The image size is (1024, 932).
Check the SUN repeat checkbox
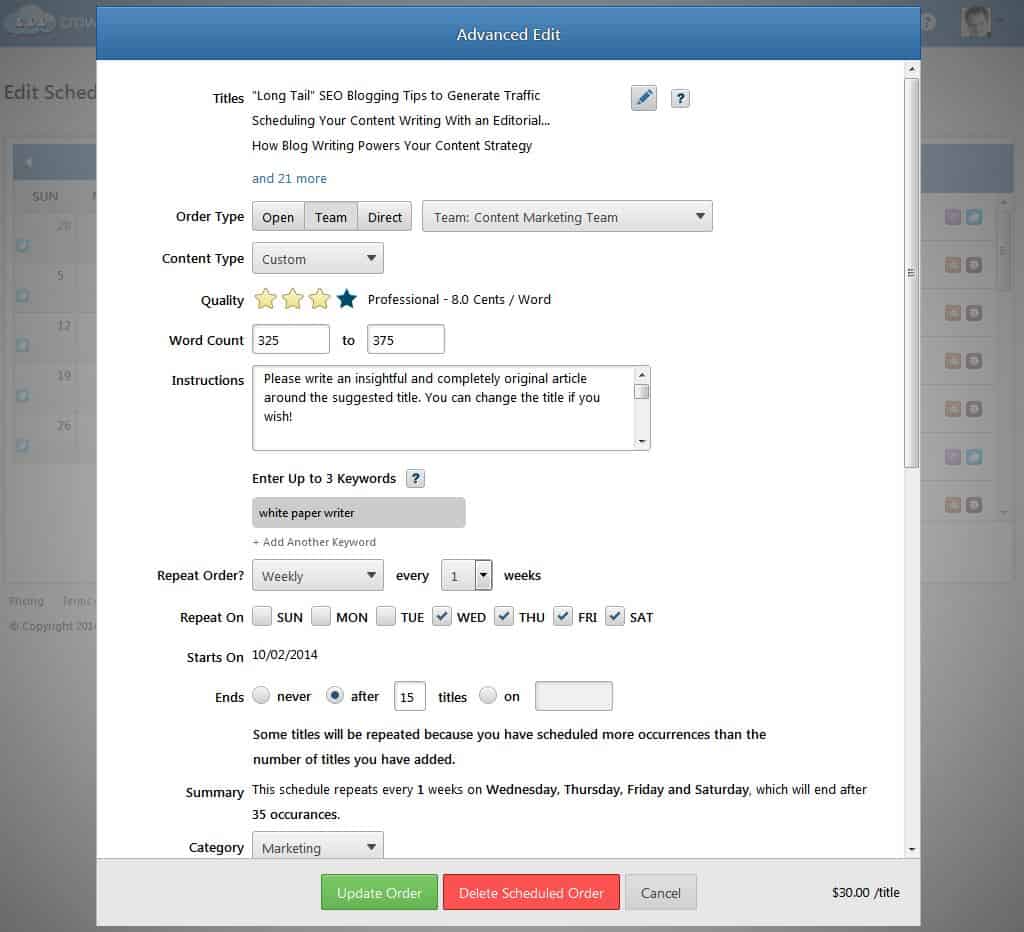click(262, 617)
